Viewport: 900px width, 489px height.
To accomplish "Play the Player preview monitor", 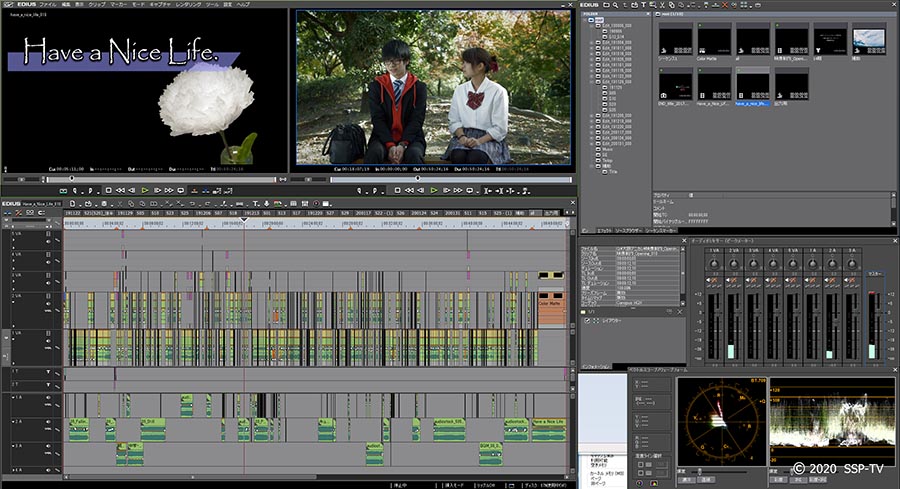I will 145,191.
